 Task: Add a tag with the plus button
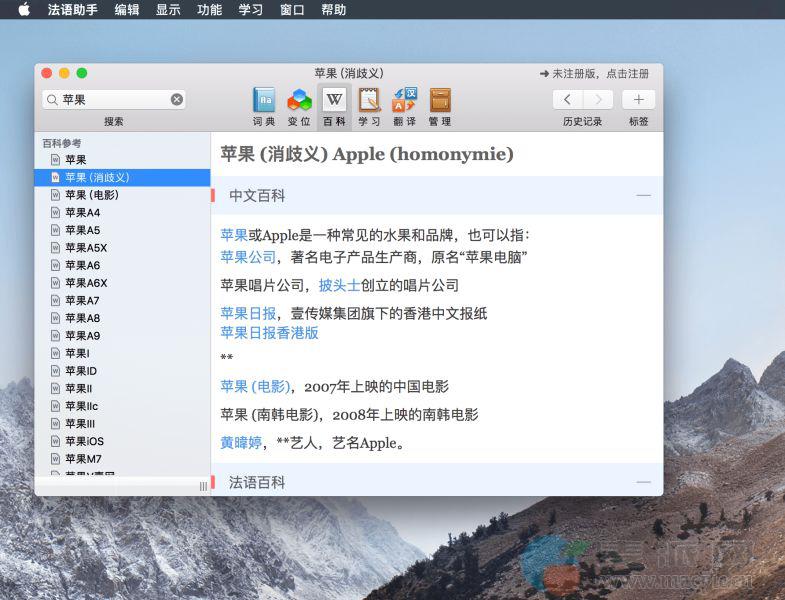[638, 99]
